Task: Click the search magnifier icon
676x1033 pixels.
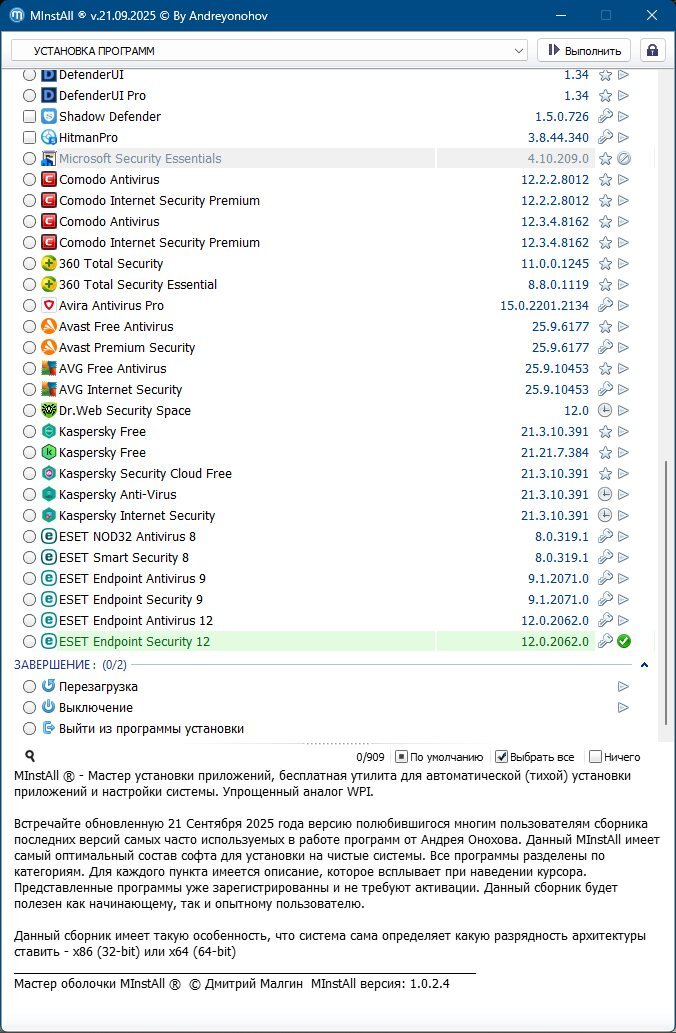Action: point(30,757)
